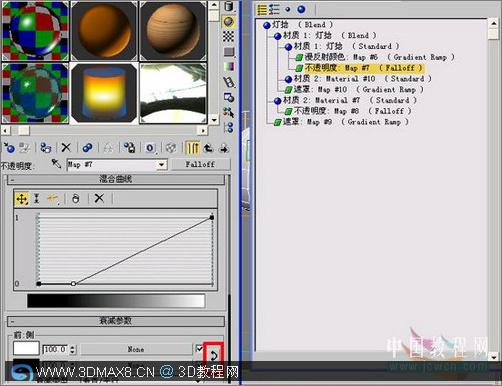502x386 pixels.
Task: Select the root 灯地 (Blend) node
Action: 298,25
